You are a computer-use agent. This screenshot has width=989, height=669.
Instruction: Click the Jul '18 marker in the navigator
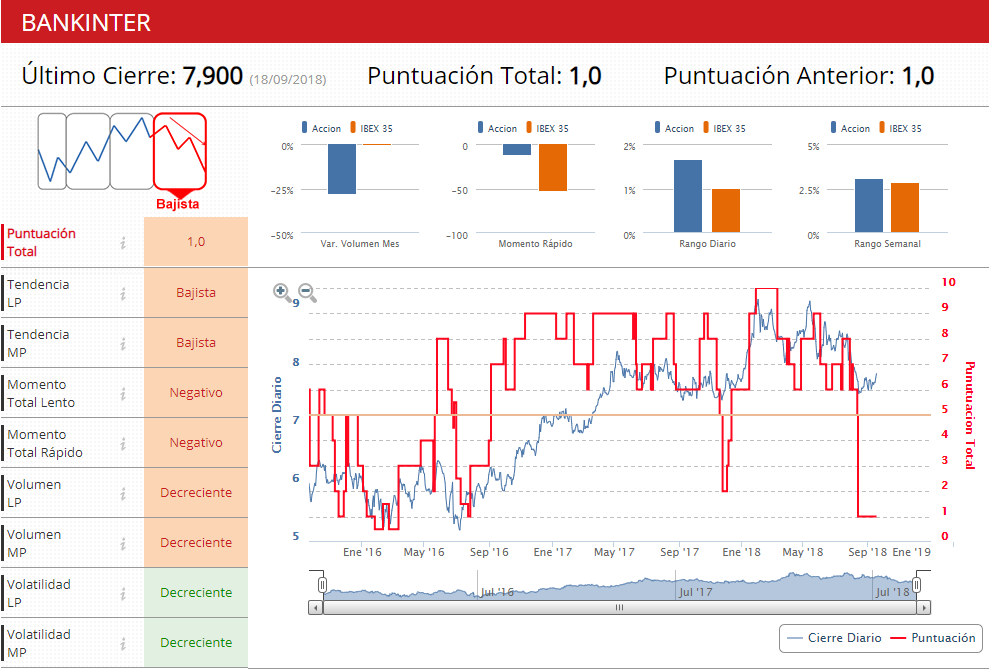892,592
